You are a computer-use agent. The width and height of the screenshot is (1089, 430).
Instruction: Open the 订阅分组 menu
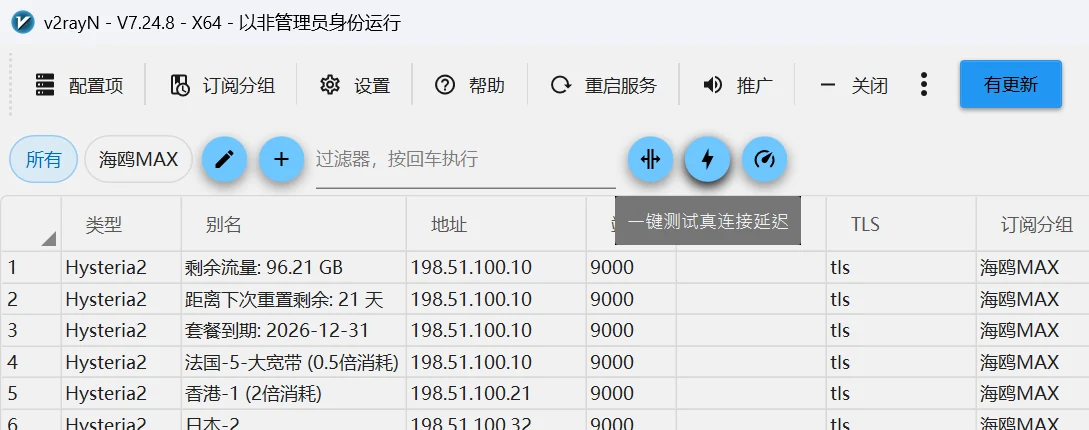point(222,85)
